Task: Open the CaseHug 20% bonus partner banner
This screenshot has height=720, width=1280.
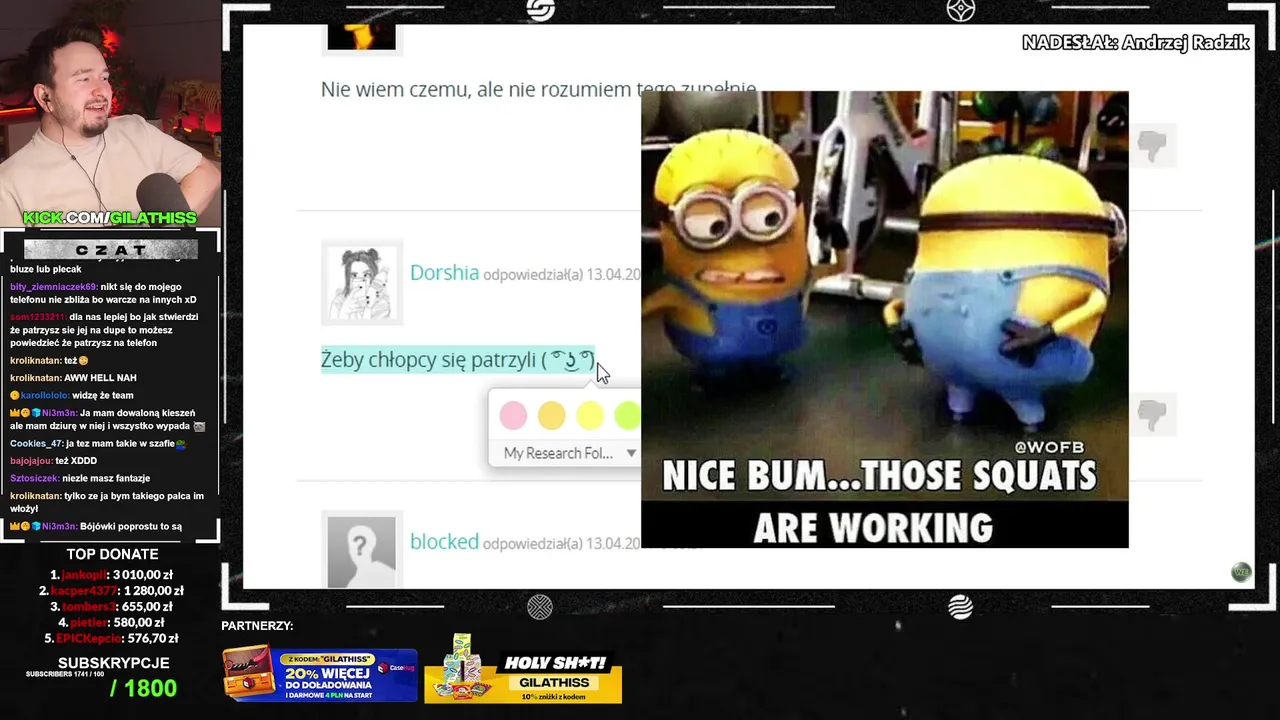Action: pos(320,674)
